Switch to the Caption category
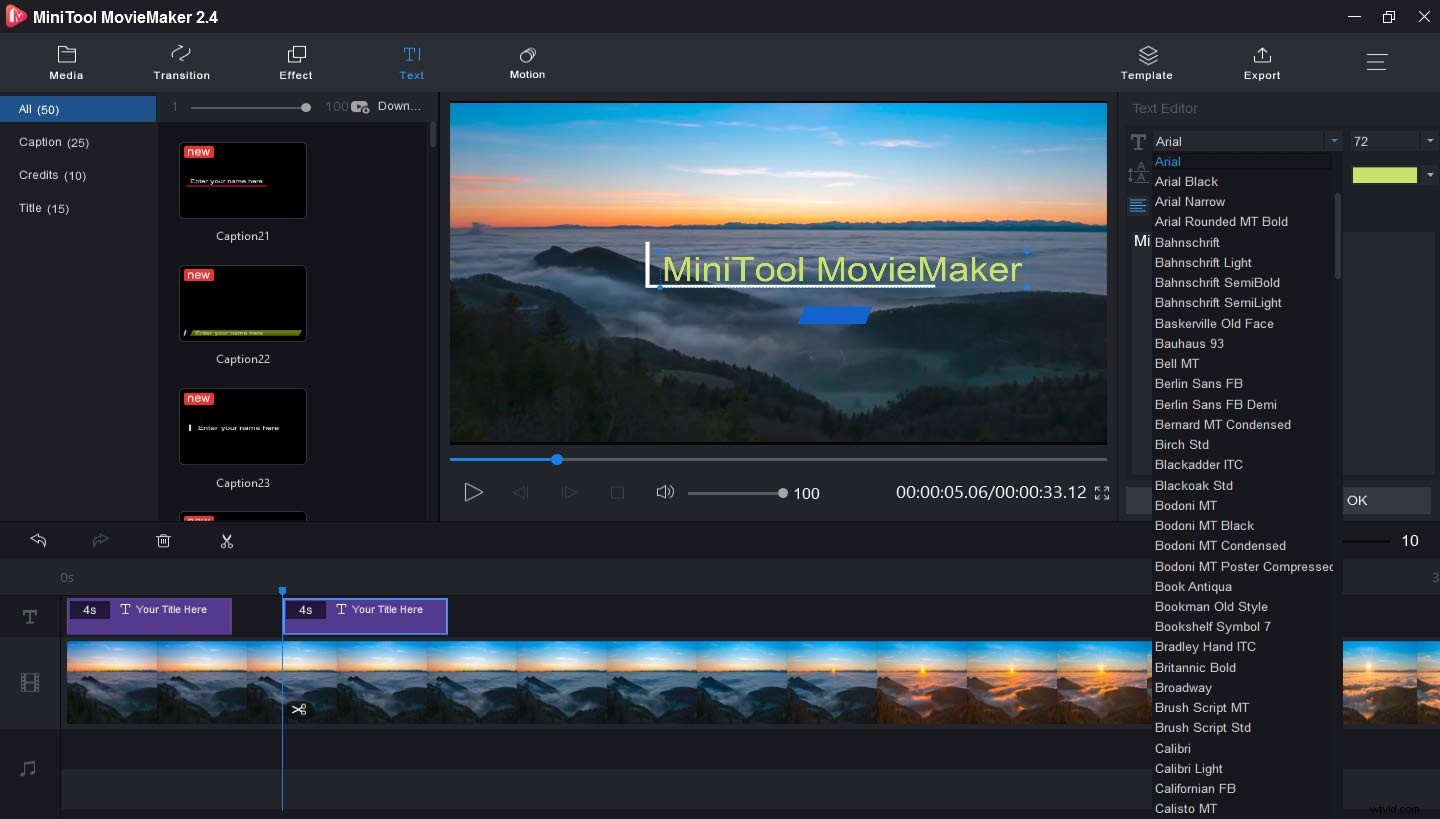 pyautogui.click(x=54, y=142)
